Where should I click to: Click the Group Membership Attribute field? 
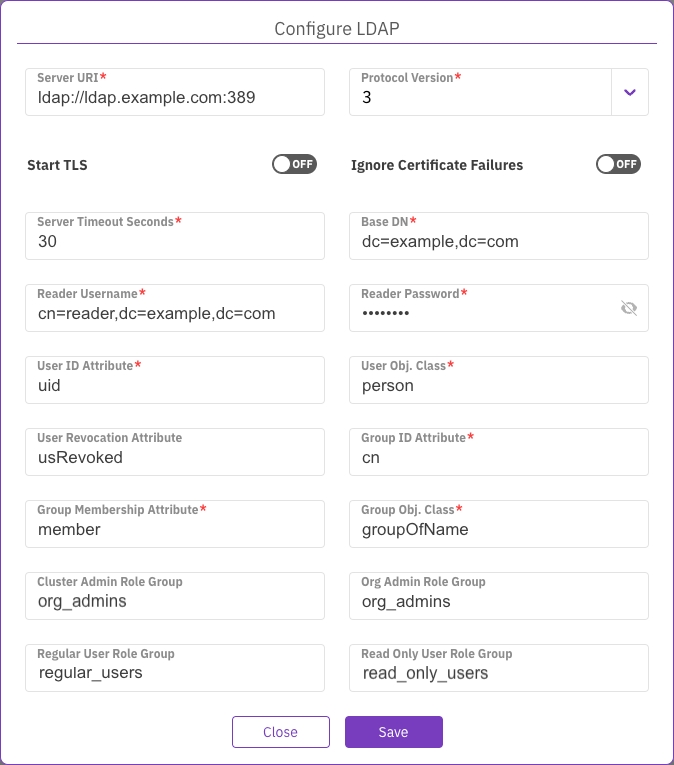(x=175, y=530)
